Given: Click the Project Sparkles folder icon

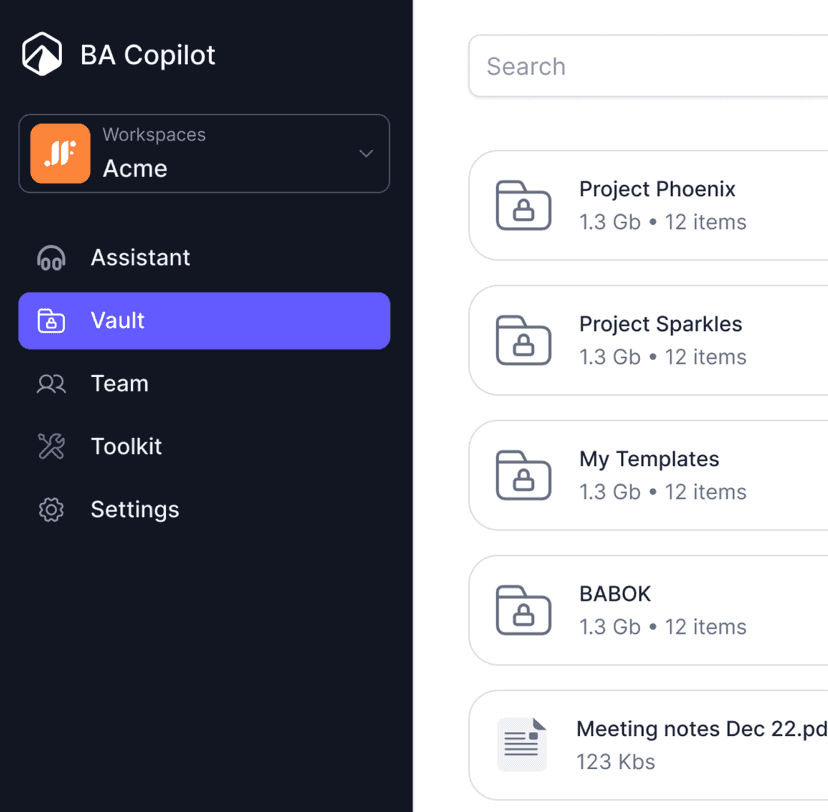Looking at the screenshot, I should (524, 340).
